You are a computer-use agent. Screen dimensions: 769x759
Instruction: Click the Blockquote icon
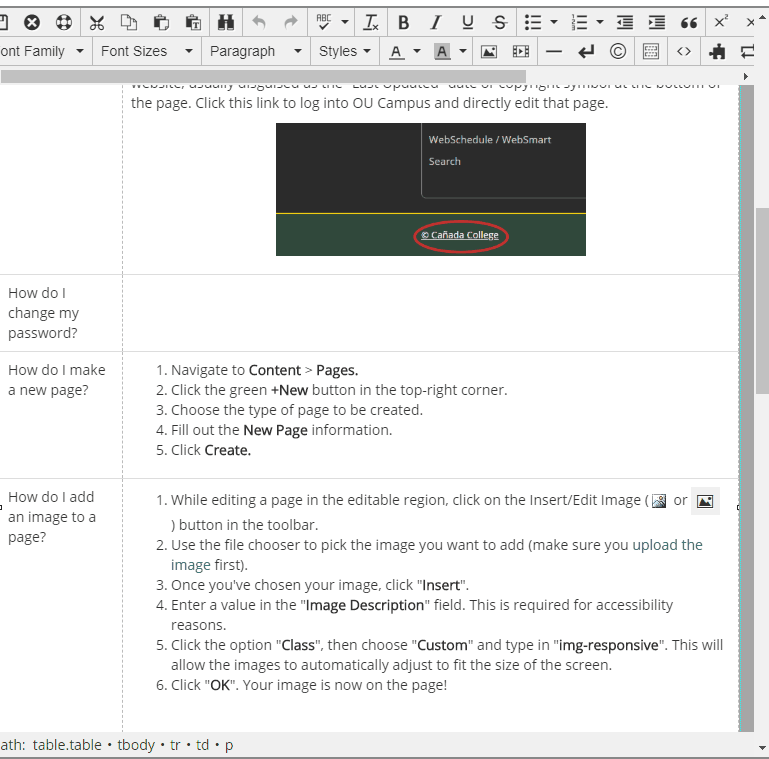(688, 22)
